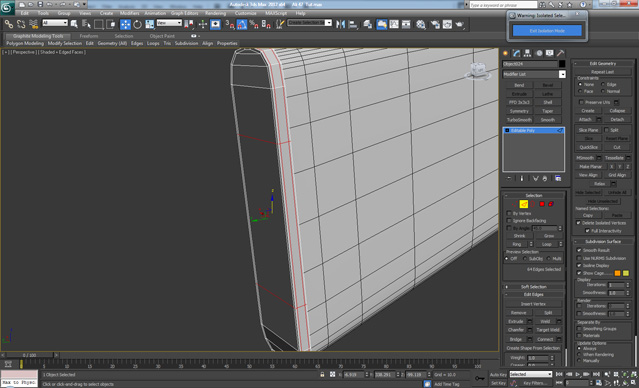Viewport: 639px width, 388px height.
Task: Open the key mode Selected dropdown
Action: pyautogui.click(x=531, y=374)
